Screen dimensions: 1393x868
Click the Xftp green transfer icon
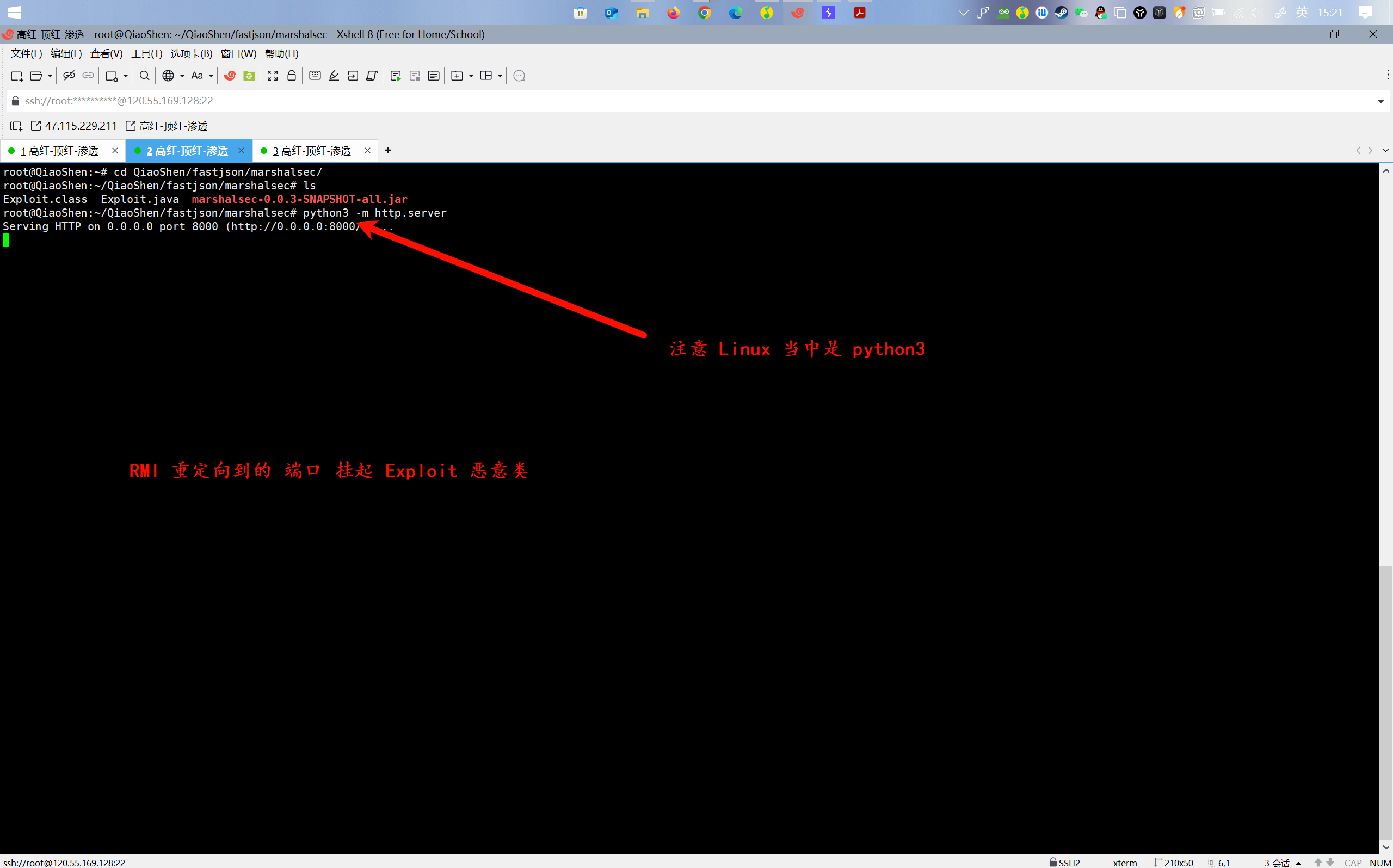249,76
